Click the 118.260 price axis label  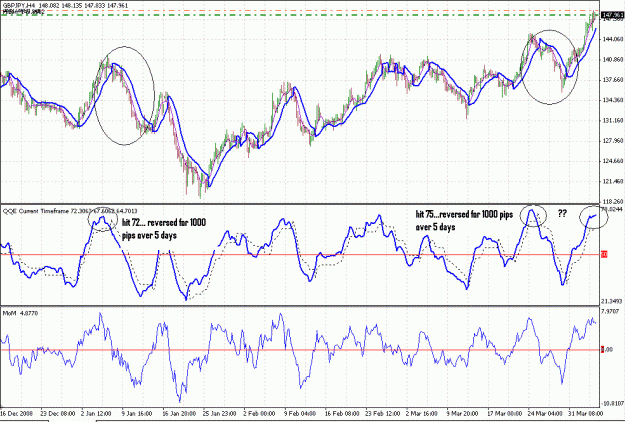[613, 202]
